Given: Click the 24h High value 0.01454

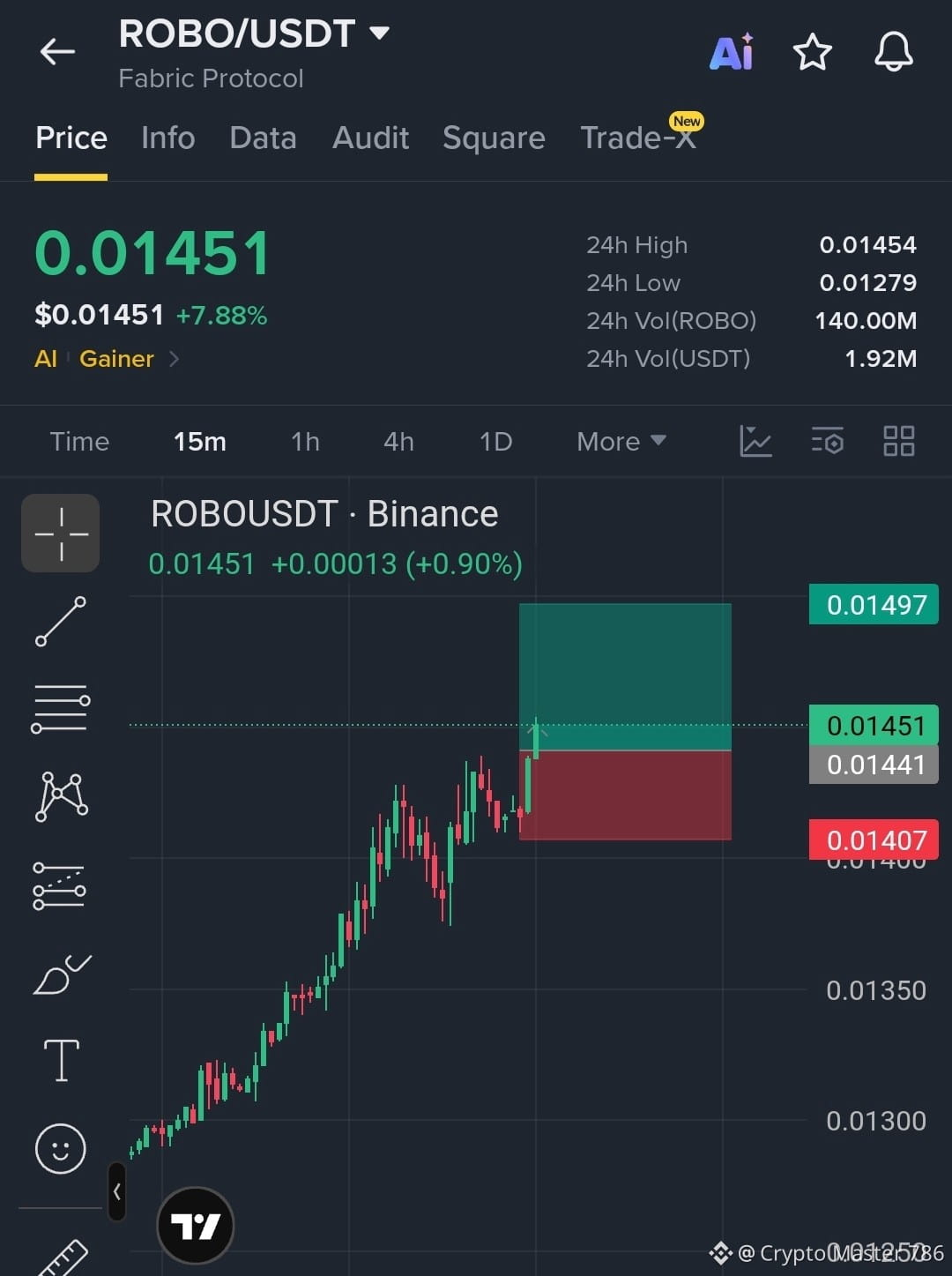Looking at the screenshot, I should (x=867, y=245).
